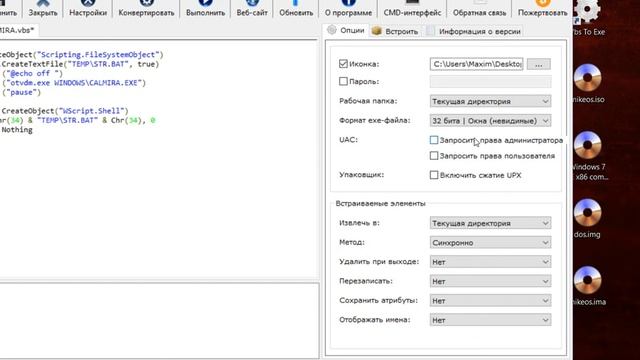Click the Конвертировать toolbar button
The width and height of the screenshot is (640, 360).
(x=146, y=9)
